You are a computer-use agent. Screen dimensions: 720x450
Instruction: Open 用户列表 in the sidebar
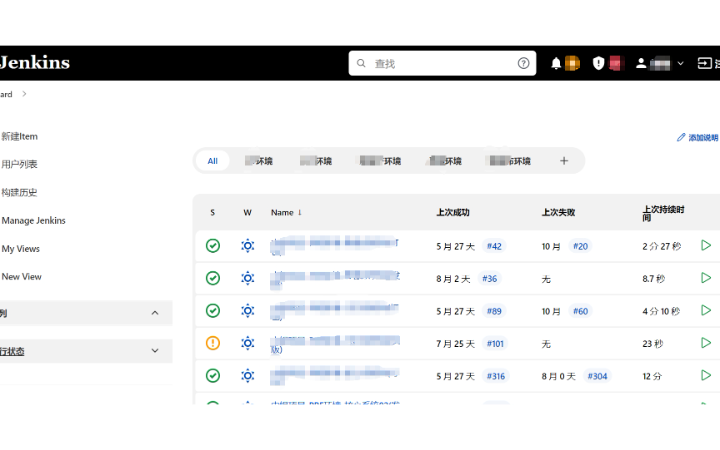19,164
